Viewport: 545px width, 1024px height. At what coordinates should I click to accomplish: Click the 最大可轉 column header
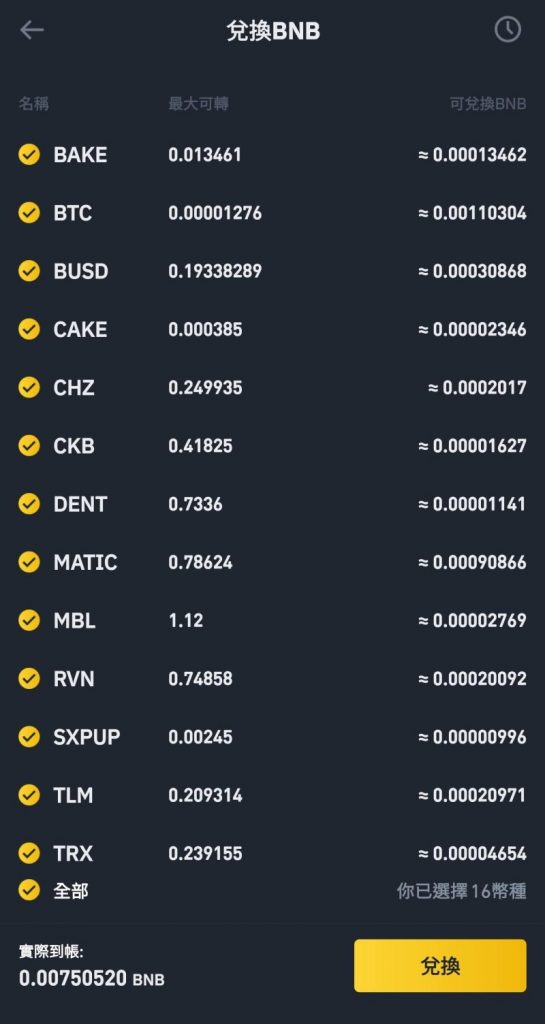198,103
